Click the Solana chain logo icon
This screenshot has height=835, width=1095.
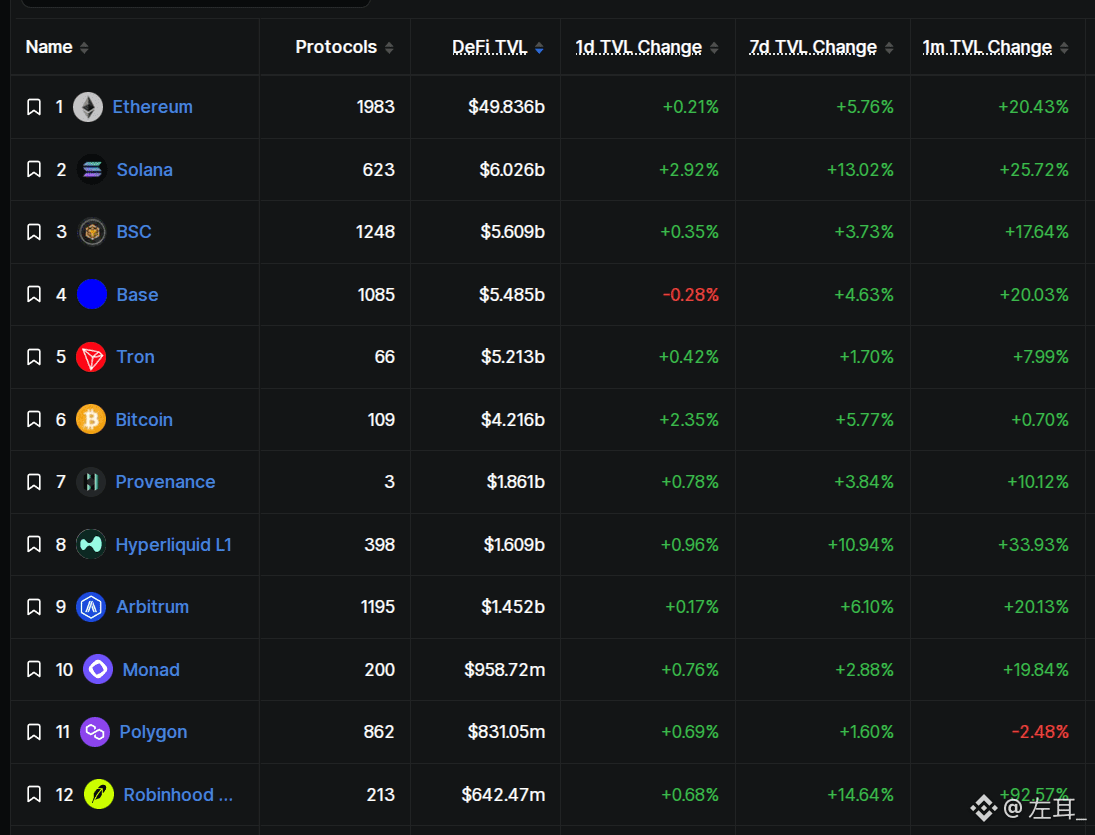tap(91, 170)
